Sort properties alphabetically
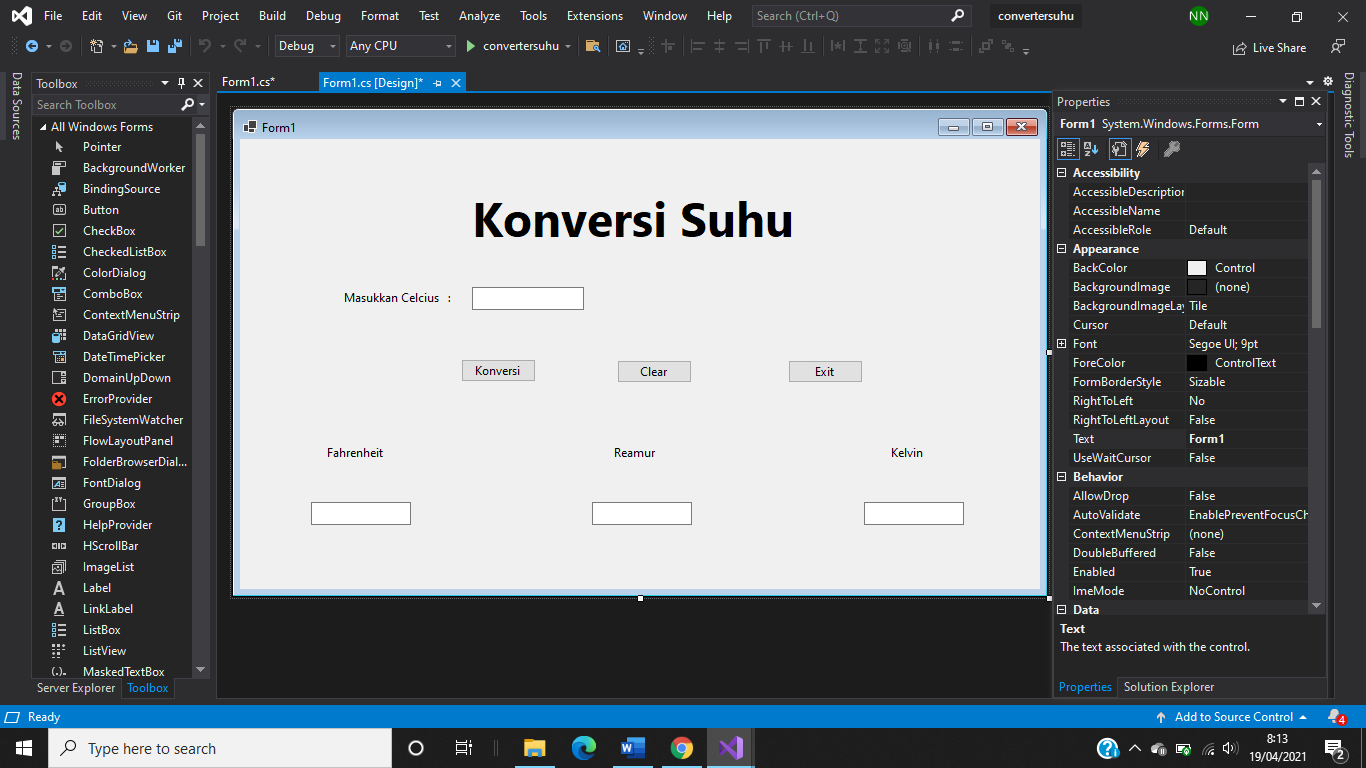Image resolution: width=1366 pixels, height=768 pixels. tap(1090, 148)
